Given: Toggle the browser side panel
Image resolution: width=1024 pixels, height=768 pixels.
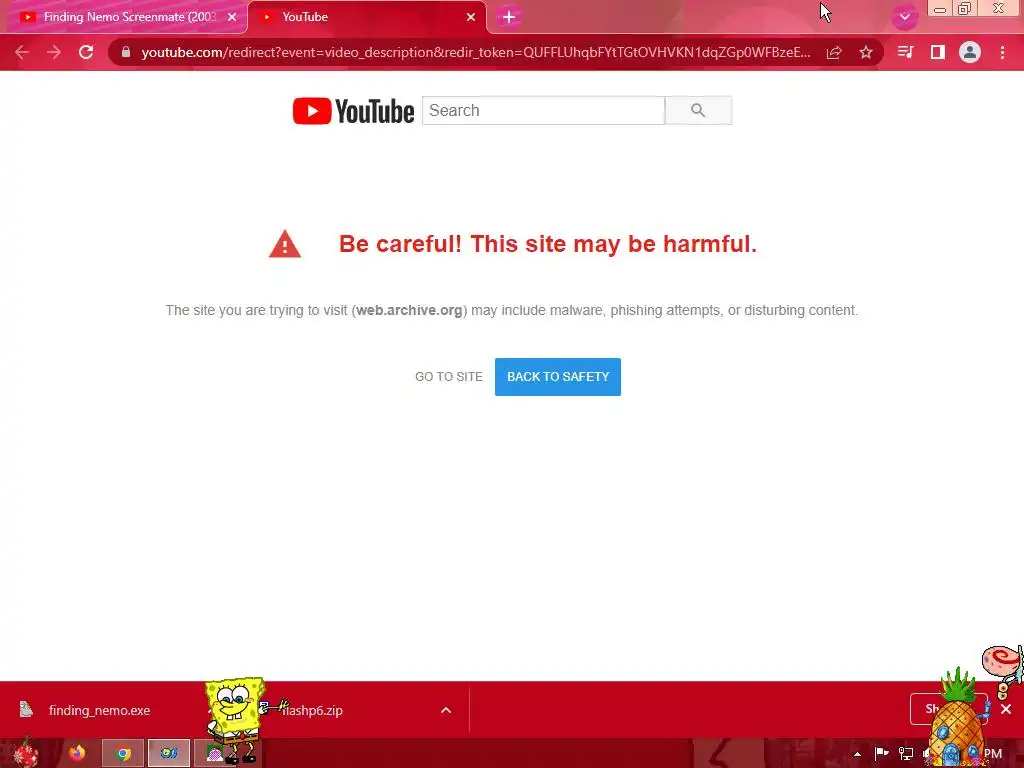Looking at the screenshot, I should (938, 52).
